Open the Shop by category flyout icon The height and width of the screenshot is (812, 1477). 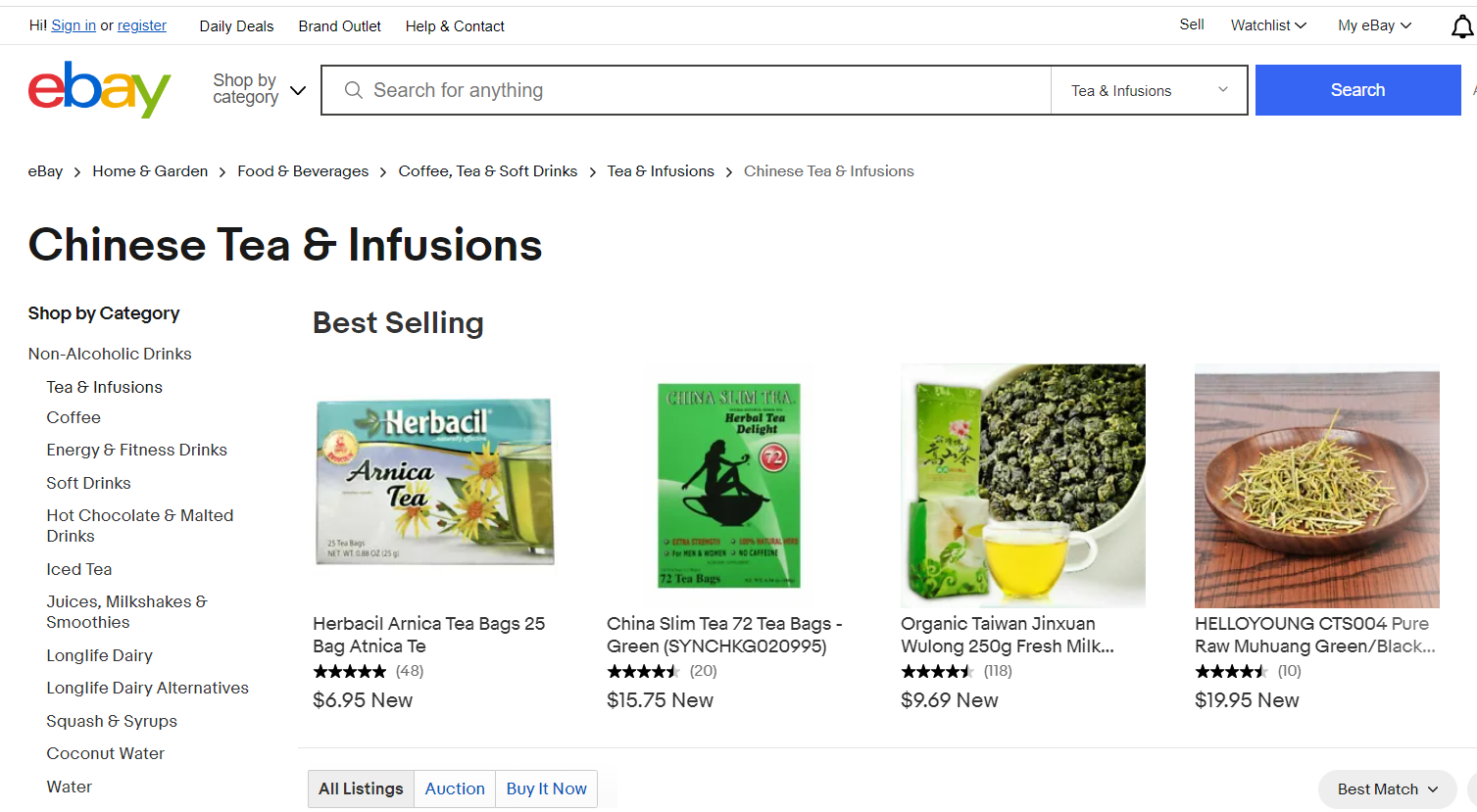click(x=297, y=89)
